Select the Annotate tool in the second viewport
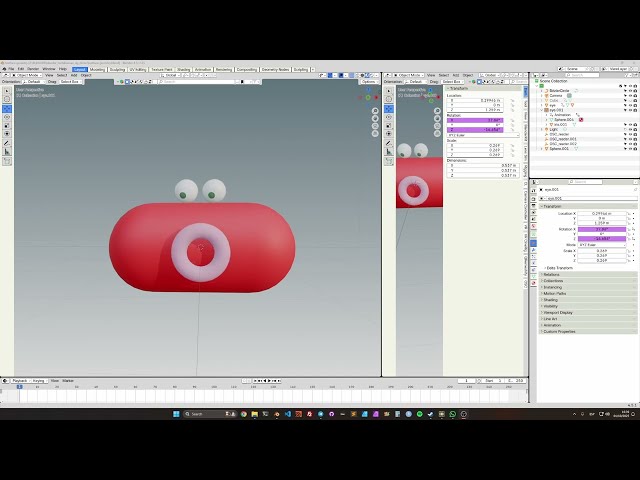The height and width of the screenshot is (480, 640). [389, 143]
